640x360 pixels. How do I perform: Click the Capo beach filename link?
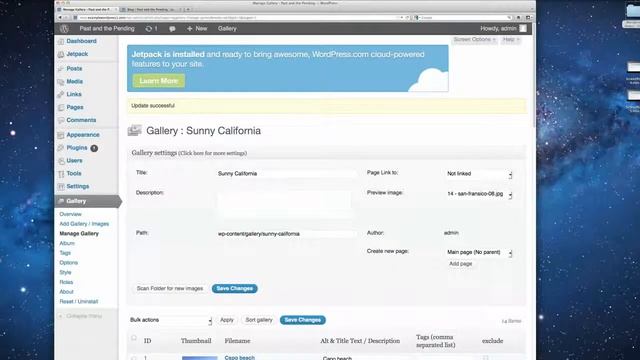pos(240,358)
